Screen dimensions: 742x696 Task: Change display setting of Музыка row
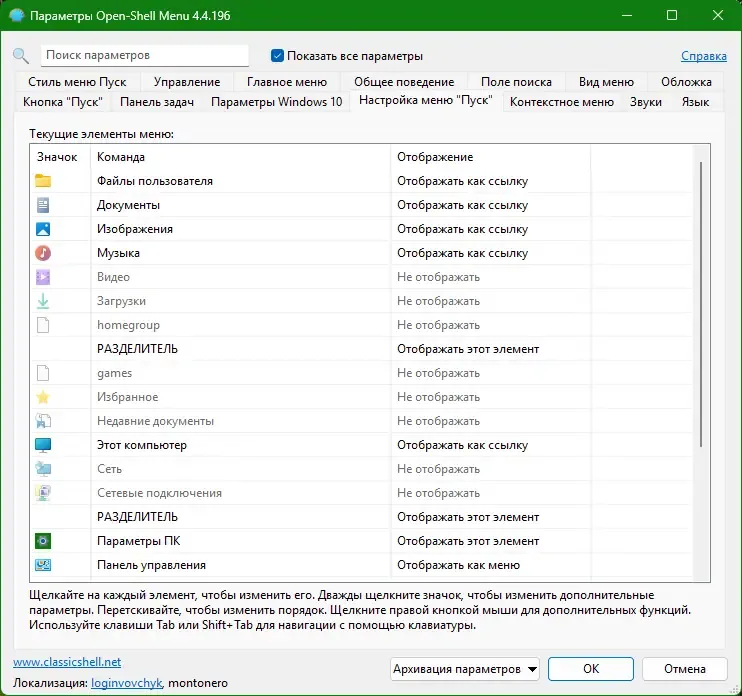click(x=462, y=253)
